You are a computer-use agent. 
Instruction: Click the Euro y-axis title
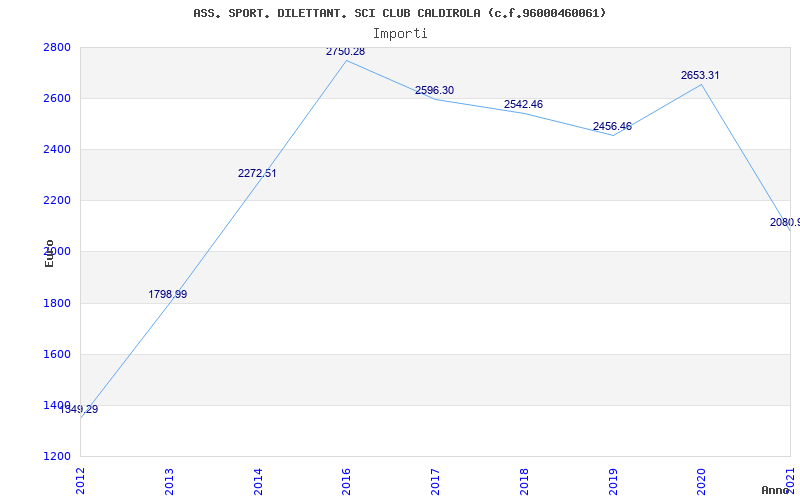[x=49, y=253]
